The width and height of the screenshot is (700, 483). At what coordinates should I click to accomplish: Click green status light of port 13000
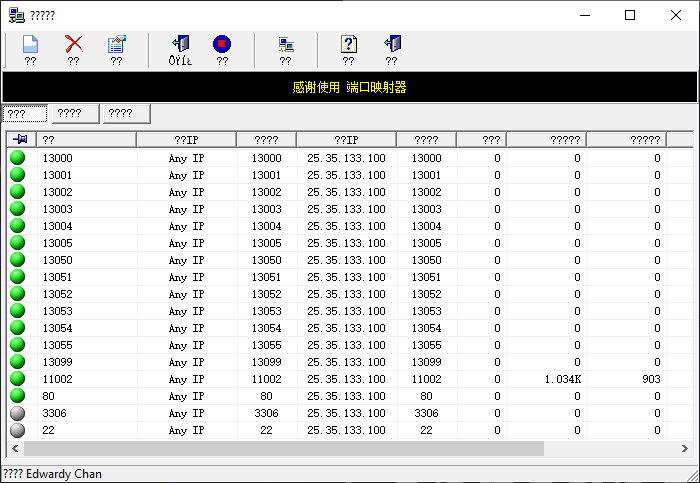click(18, 158)
